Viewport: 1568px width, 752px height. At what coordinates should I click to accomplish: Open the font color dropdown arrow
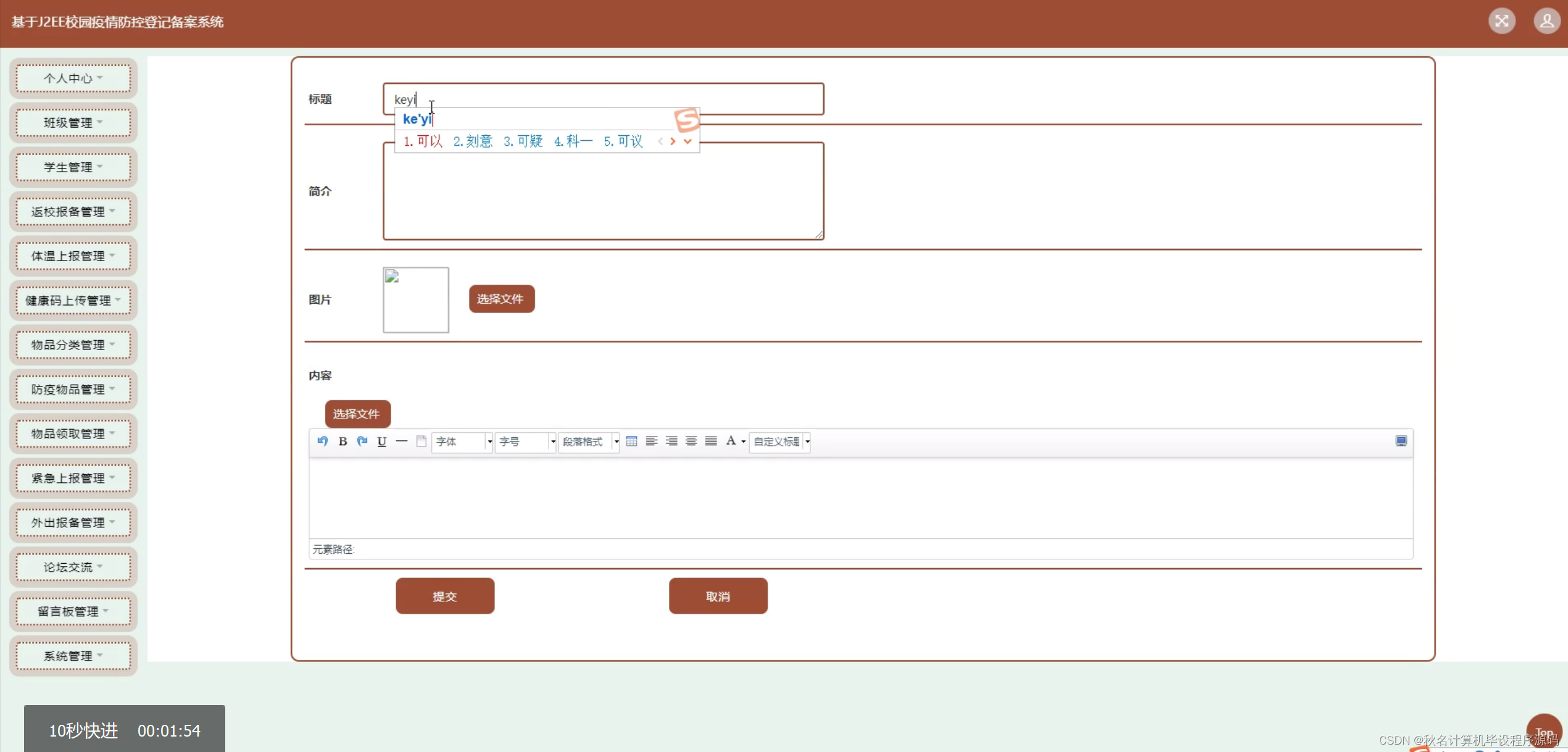pyautogui.click(x=744, y=441)
